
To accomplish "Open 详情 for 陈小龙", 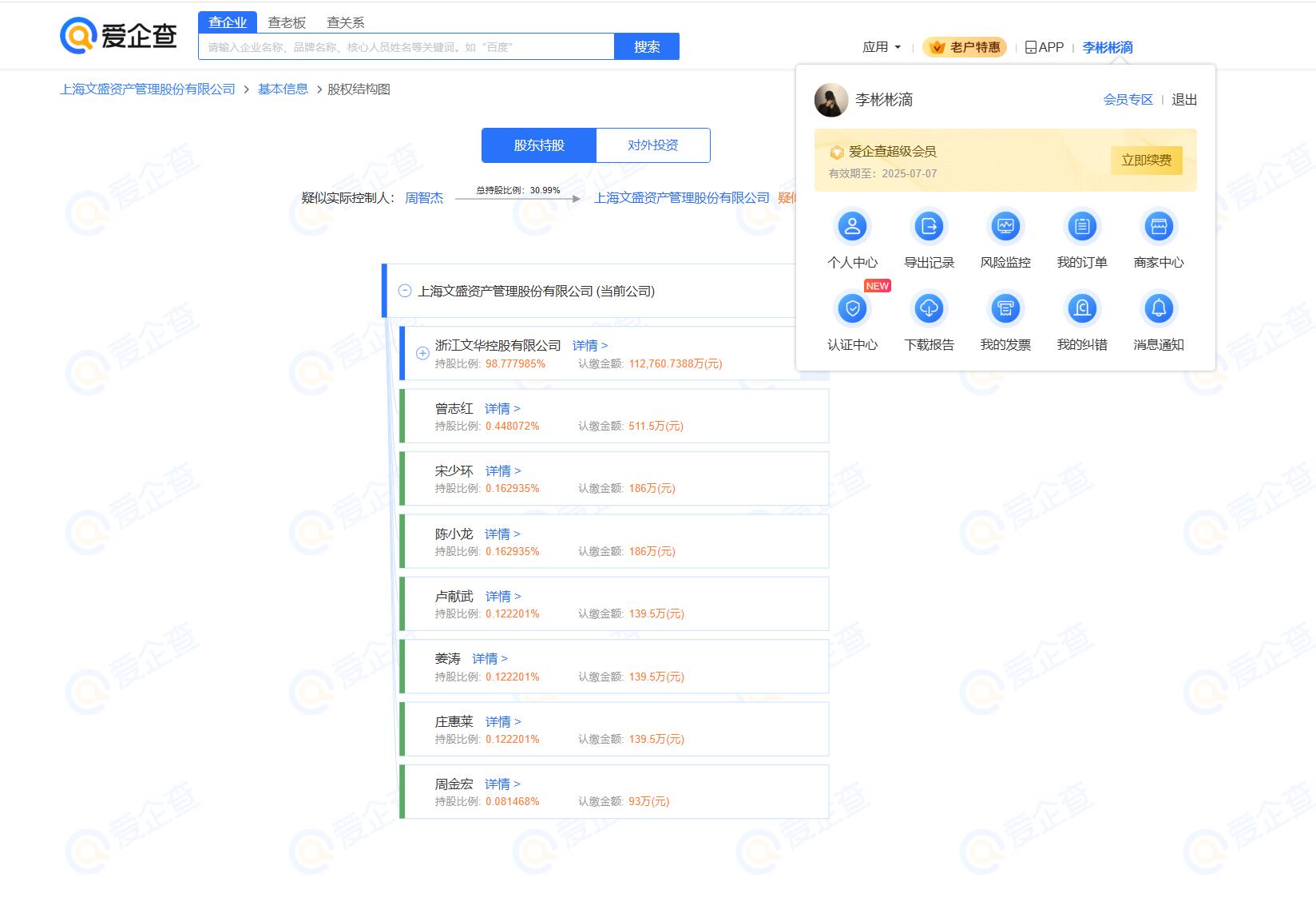I will coord(502,534).
